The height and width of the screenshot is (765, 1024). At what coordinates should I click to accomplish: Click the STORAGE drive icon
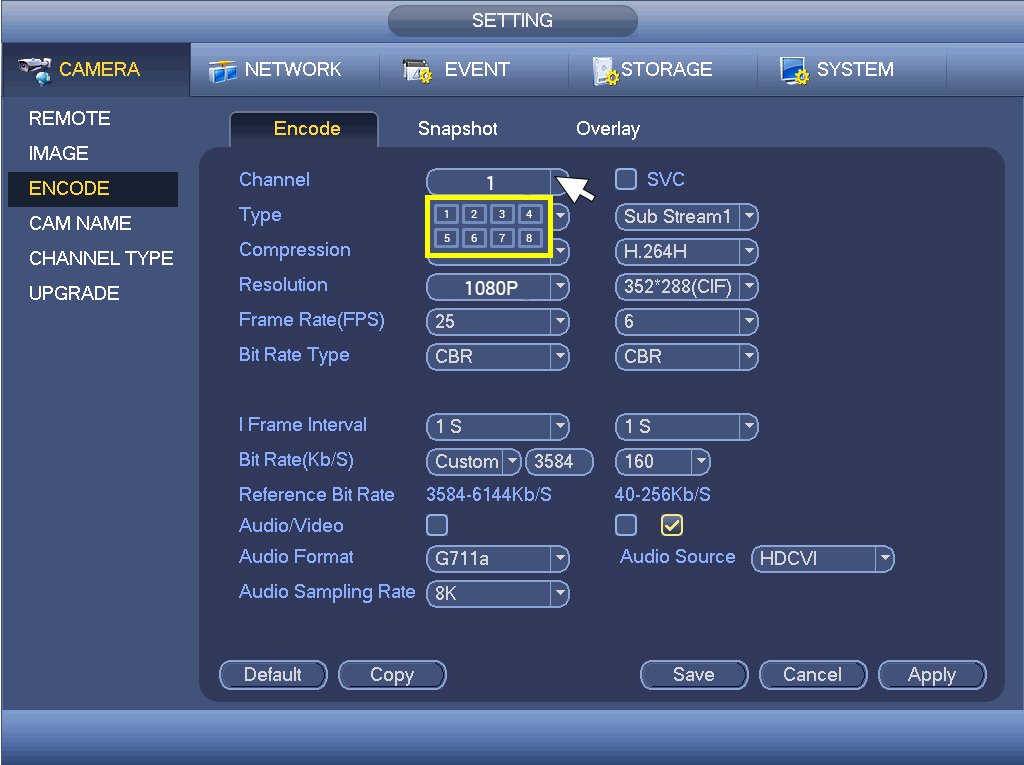[x=605, y=70]
